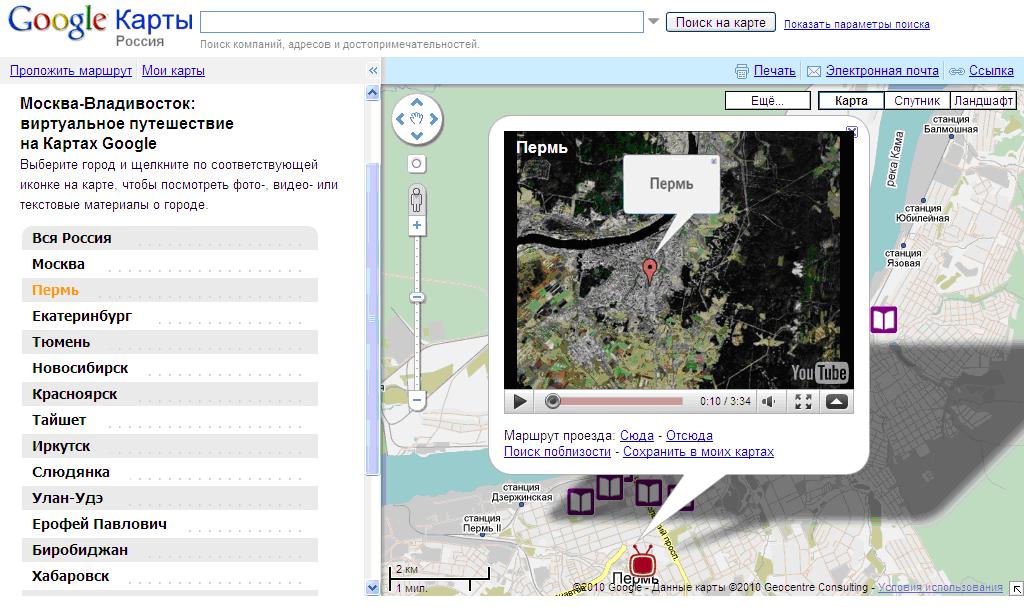Select Екатеринбург in the city list
Image resolution: width=1024 pixels, height=607 pixels.
click(82, 316)
